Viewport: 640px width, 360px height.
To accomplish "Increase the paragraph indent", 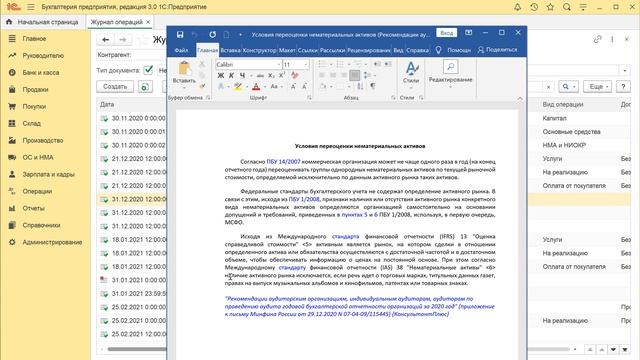I will [387, 64].
